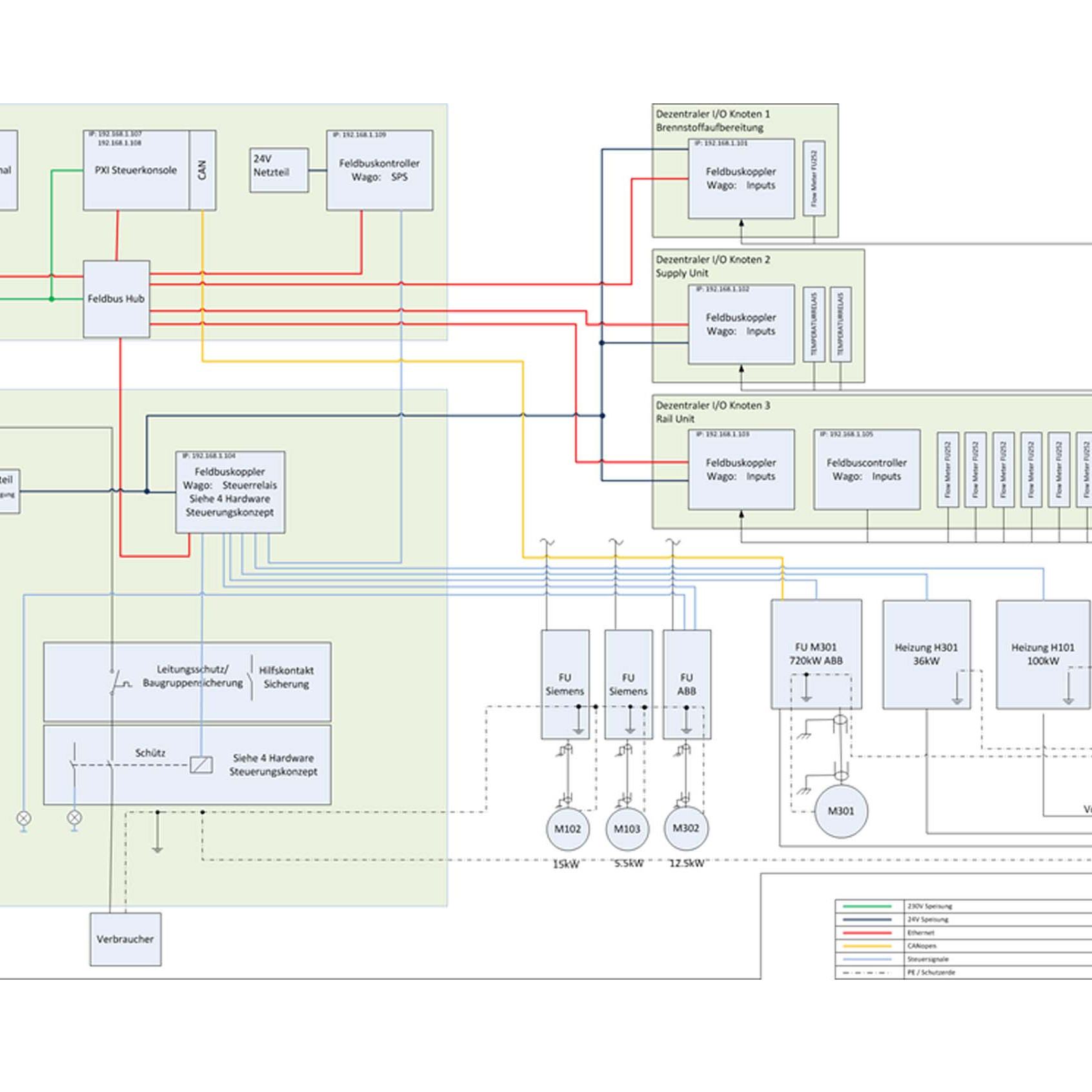Select the large M301 motor symbol
1092x1092 pixels.
pyautogui.click(x=840, y=811)
